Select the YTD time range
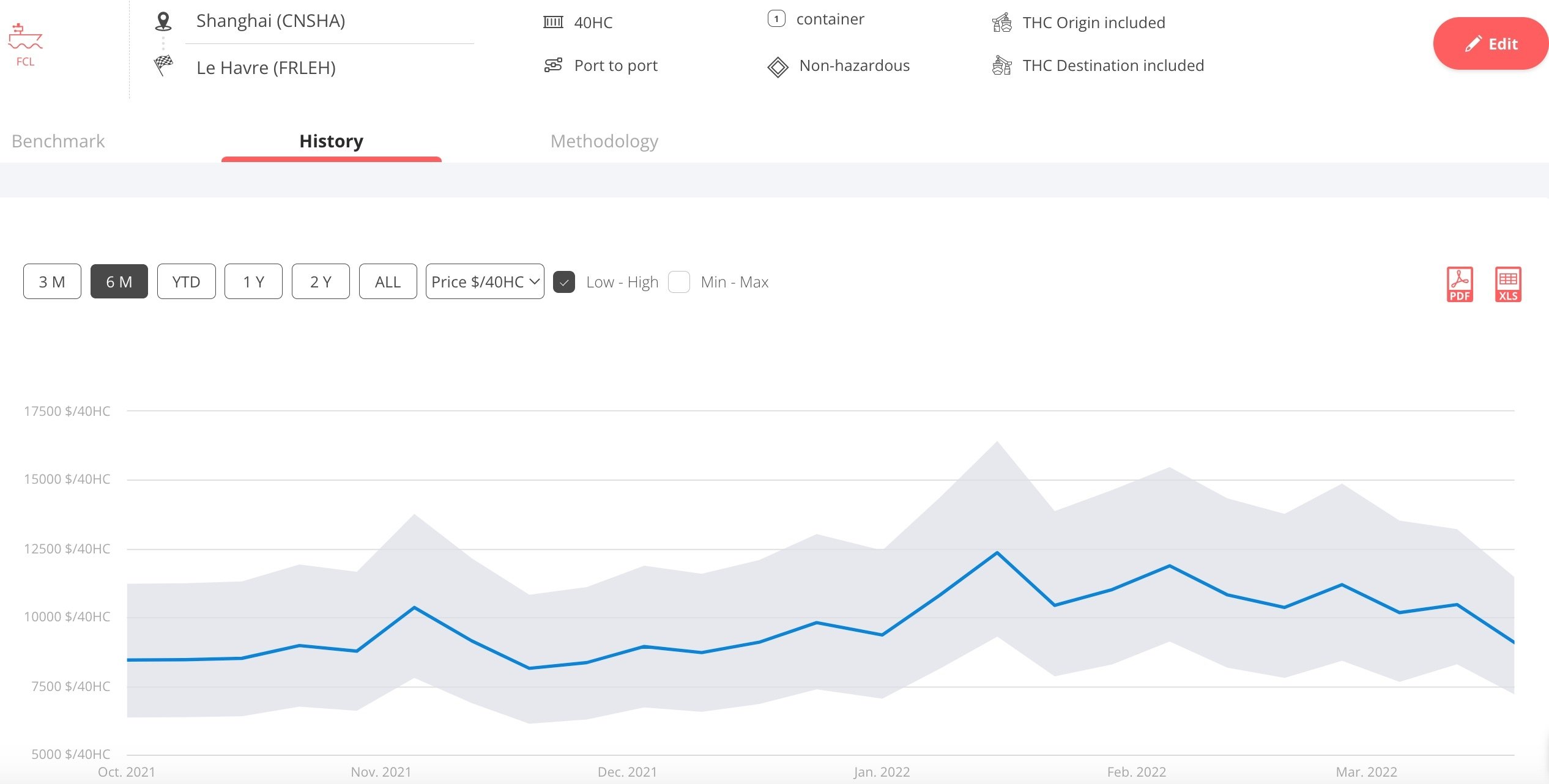Viewport: 1549px width, 784px height. (x=186, y=282)
